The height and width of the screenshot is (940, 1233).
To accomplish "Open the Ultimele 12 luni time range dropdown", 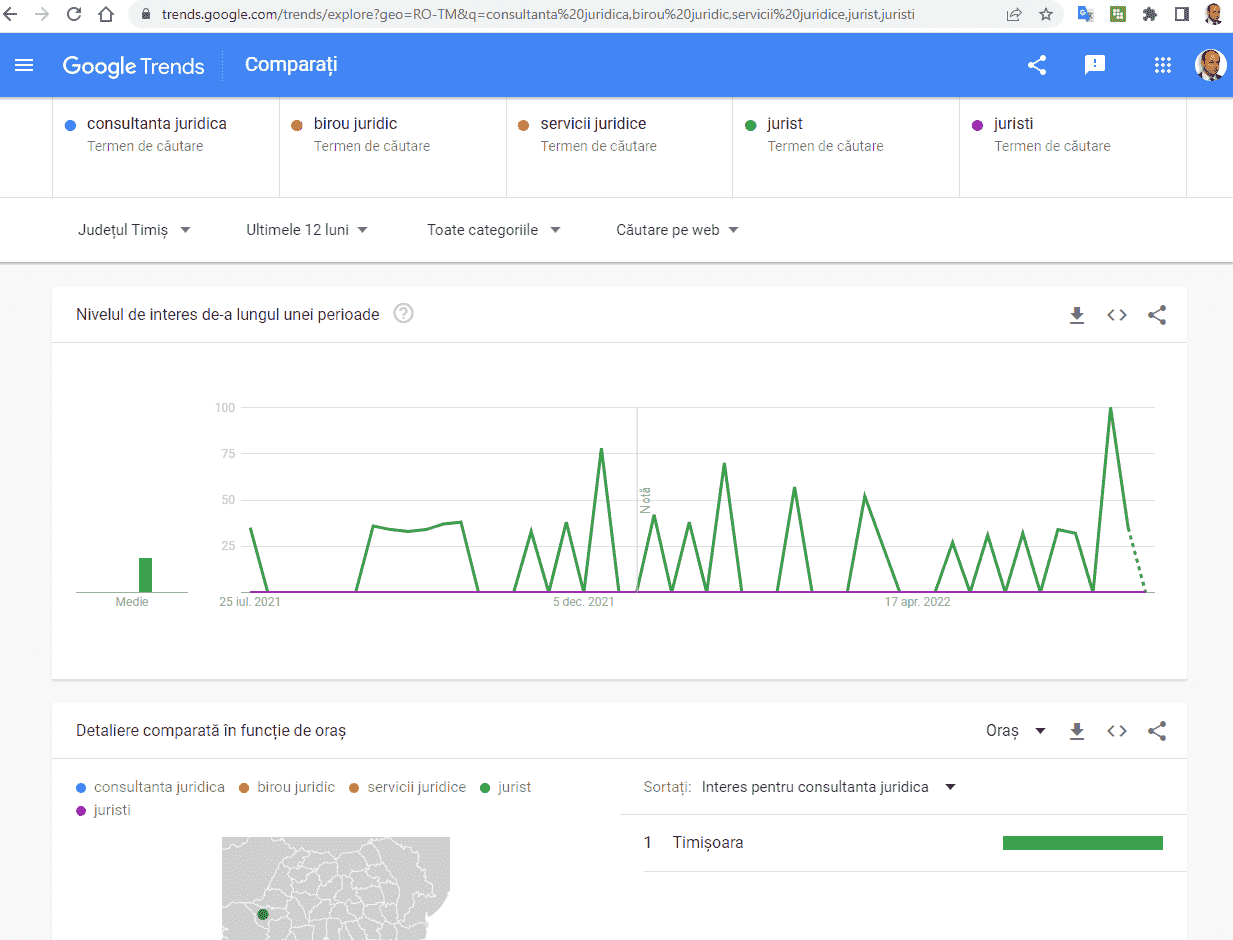I will point(307,230).
